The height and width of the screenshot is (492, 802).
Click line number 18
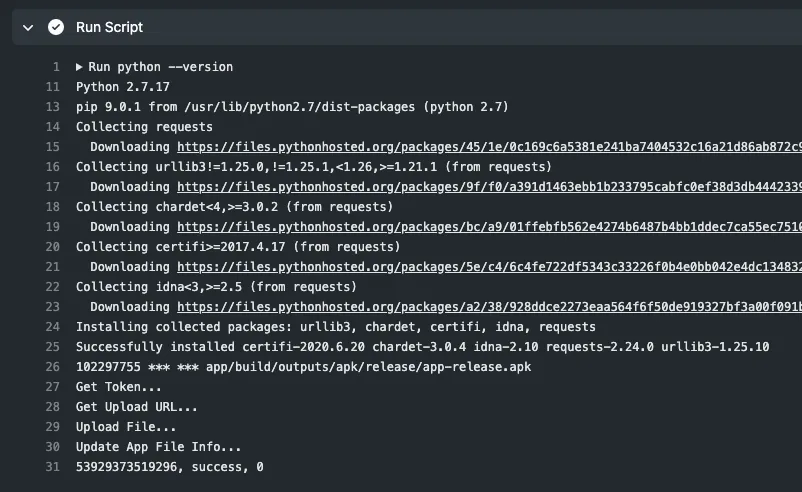click(x=53, y=207)
